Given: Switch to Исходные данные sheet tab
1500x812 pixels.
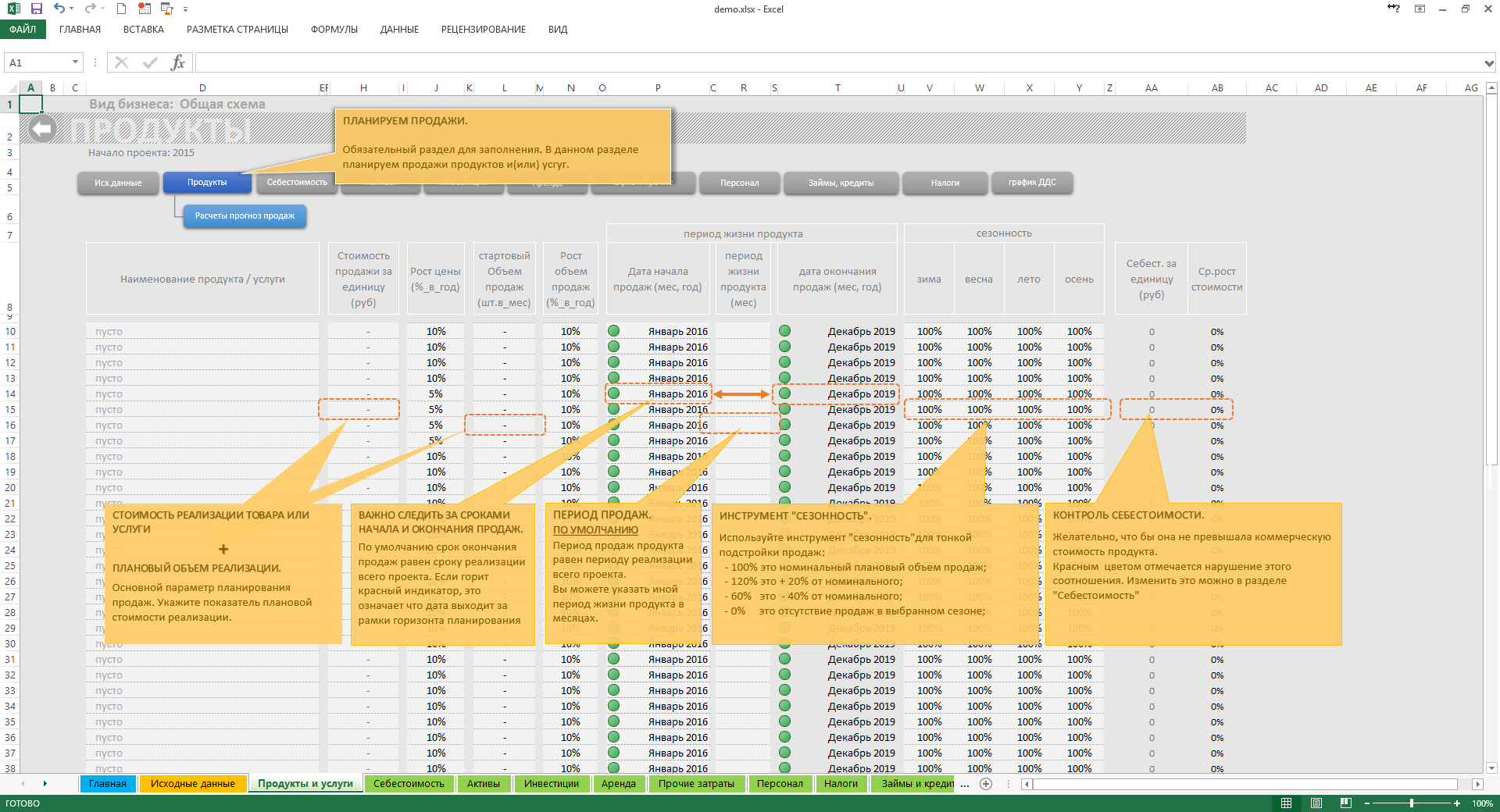Looking at the screenshot, I should [193, 784].
